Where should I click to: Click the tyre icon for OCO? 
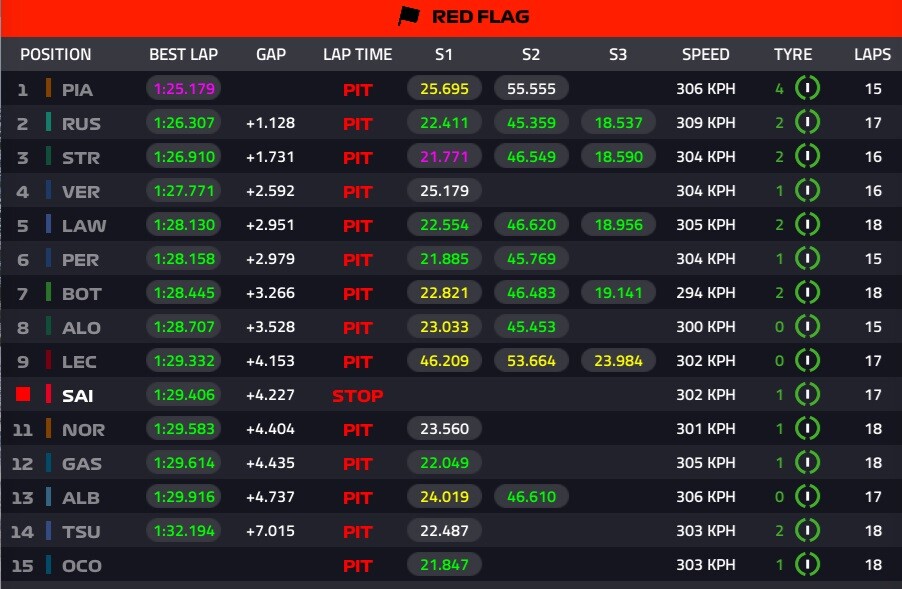coord(808,565)
